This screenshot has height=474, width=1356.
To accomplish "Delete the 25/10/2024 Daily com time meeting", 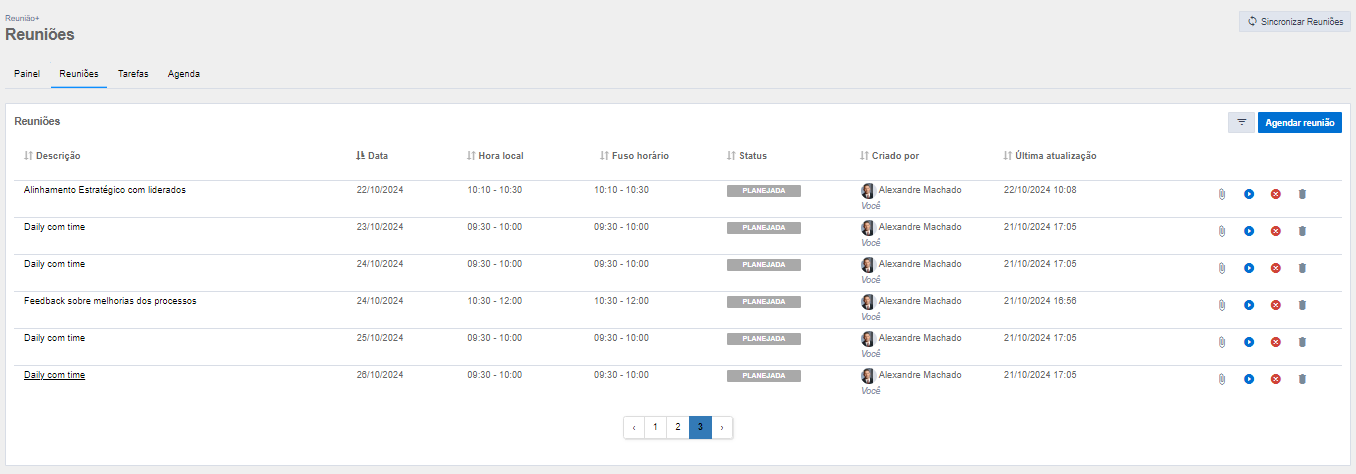I will pos(1302,342).
